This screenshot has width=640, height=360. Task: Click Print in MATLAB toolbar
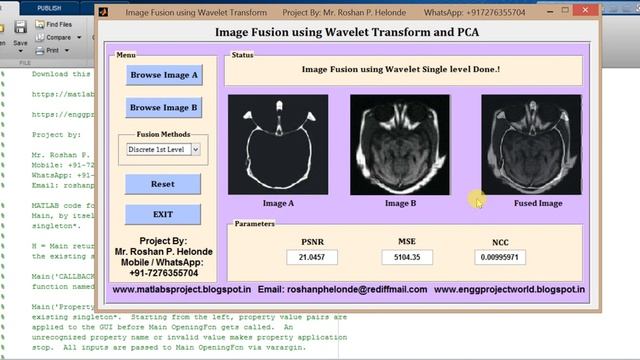(47, 51)
